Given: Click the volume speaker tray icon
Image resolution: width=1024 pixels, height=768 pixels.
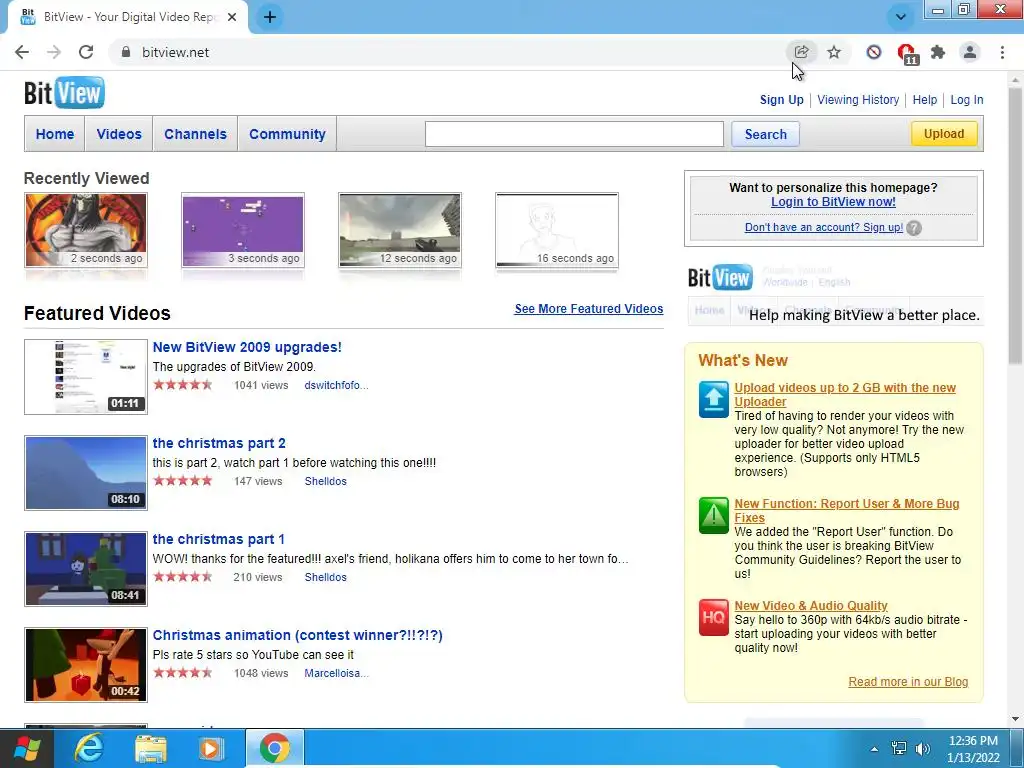Looking at the screenshot, I should [x=923, y=748].
